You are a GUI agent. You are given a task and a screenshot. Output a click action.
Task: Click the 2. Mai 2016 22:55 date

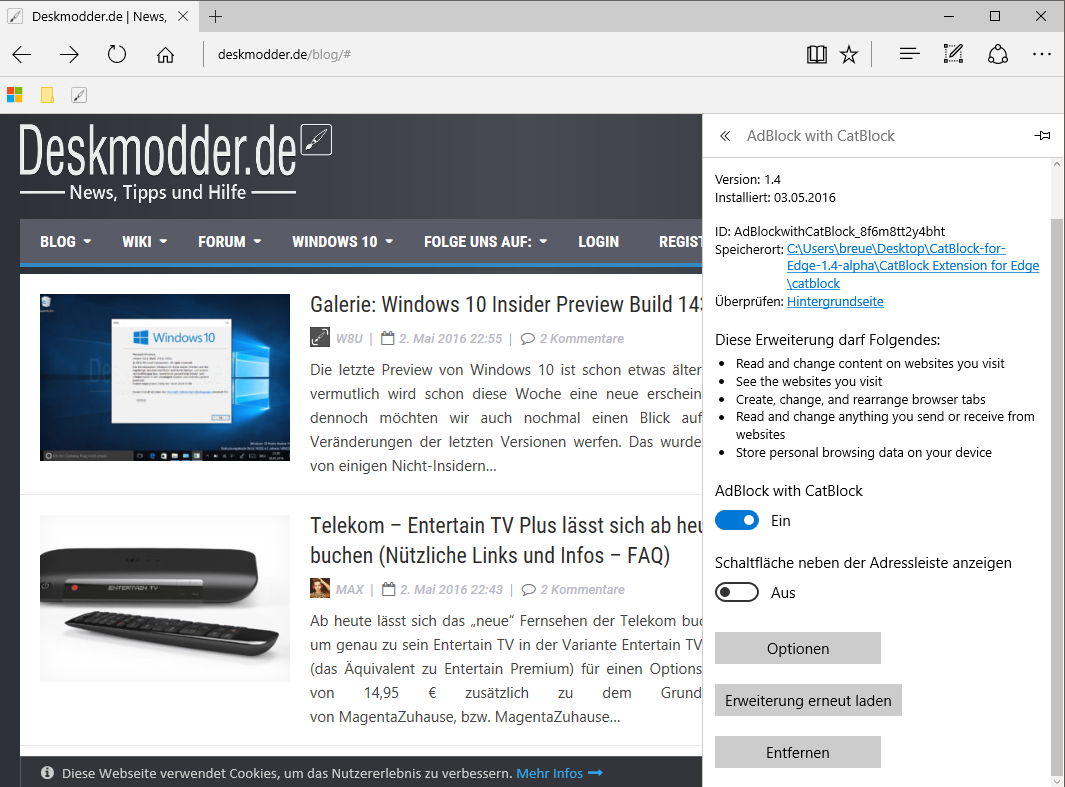pos(450,338)
